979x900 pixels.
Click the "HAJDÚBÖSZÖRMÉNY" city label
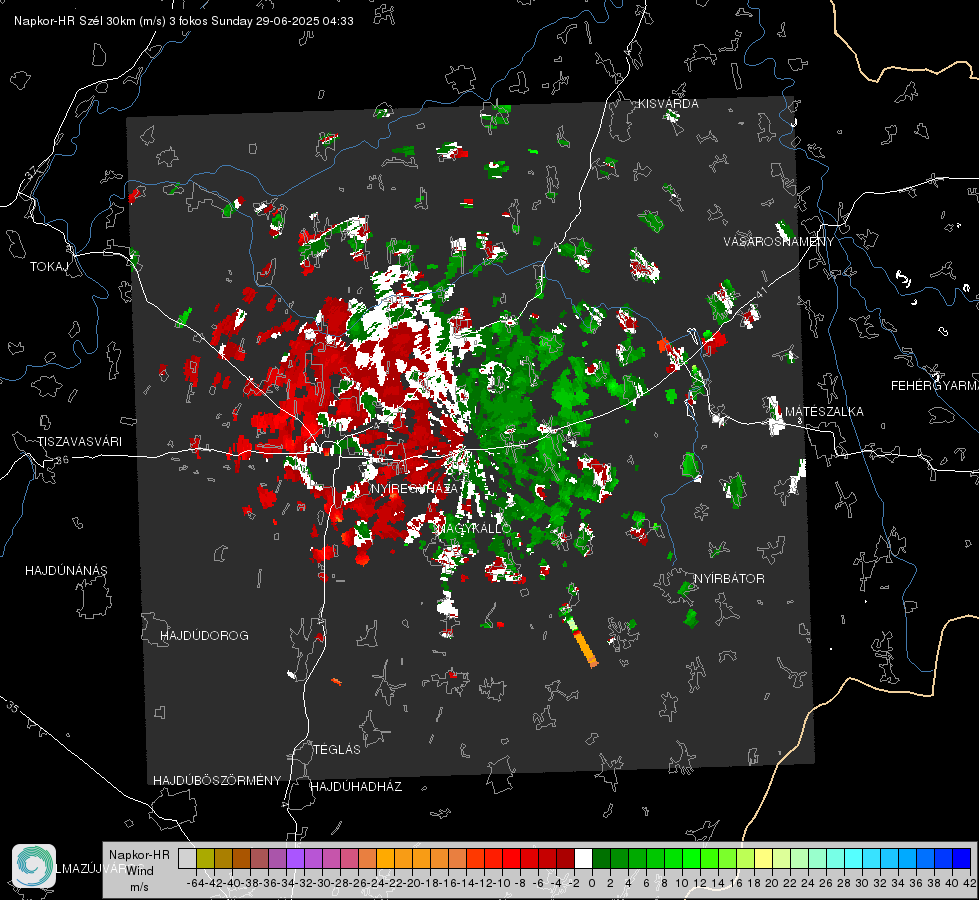click(x=217, y=781)
